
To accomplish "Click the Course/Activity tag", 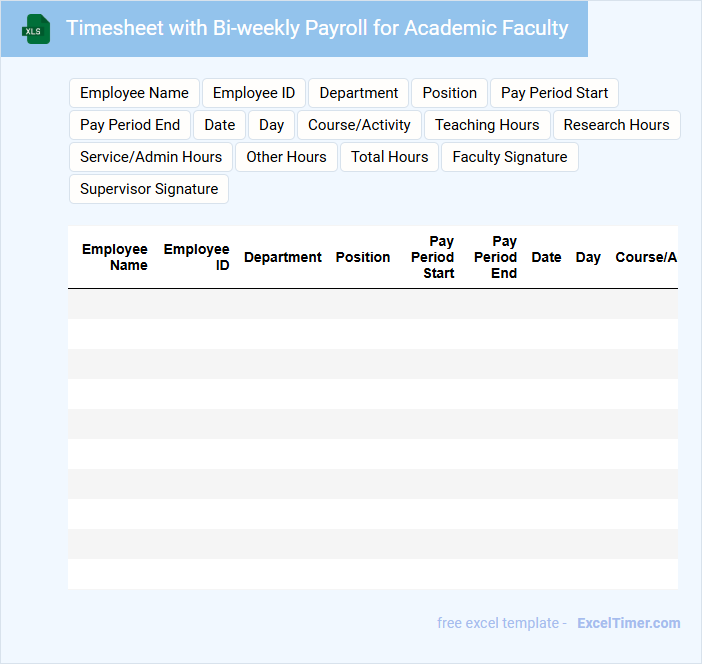I will [359, 125].
